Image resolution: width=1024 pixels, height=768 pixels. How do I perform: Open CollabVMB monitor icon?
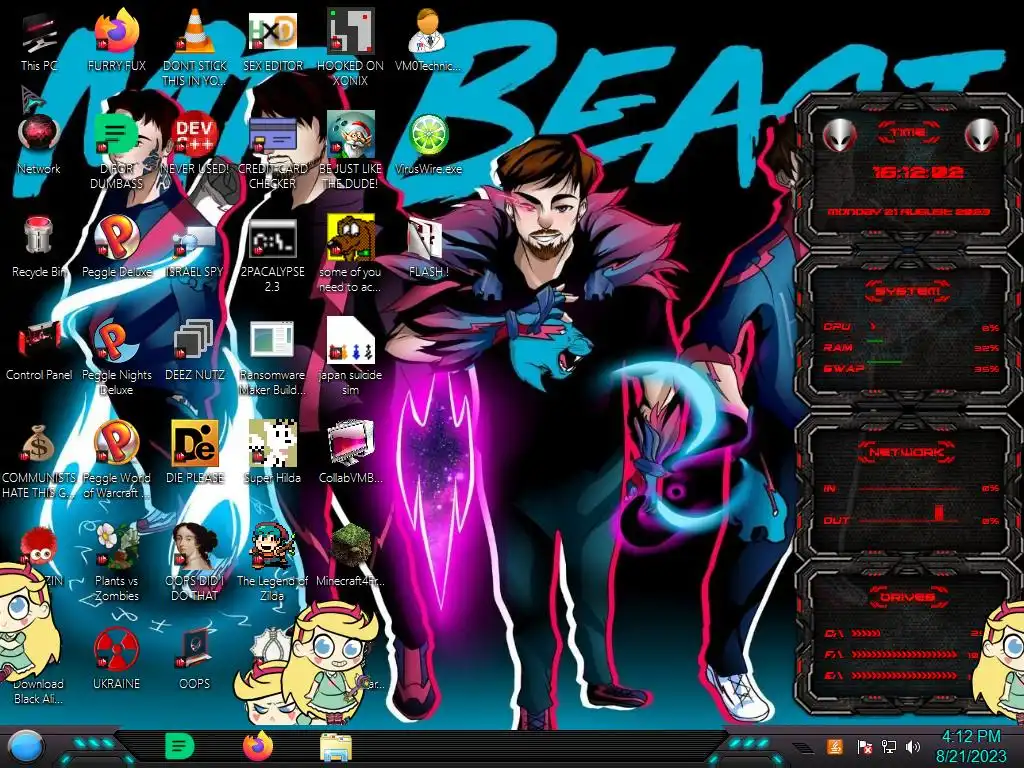click(350, 454)
